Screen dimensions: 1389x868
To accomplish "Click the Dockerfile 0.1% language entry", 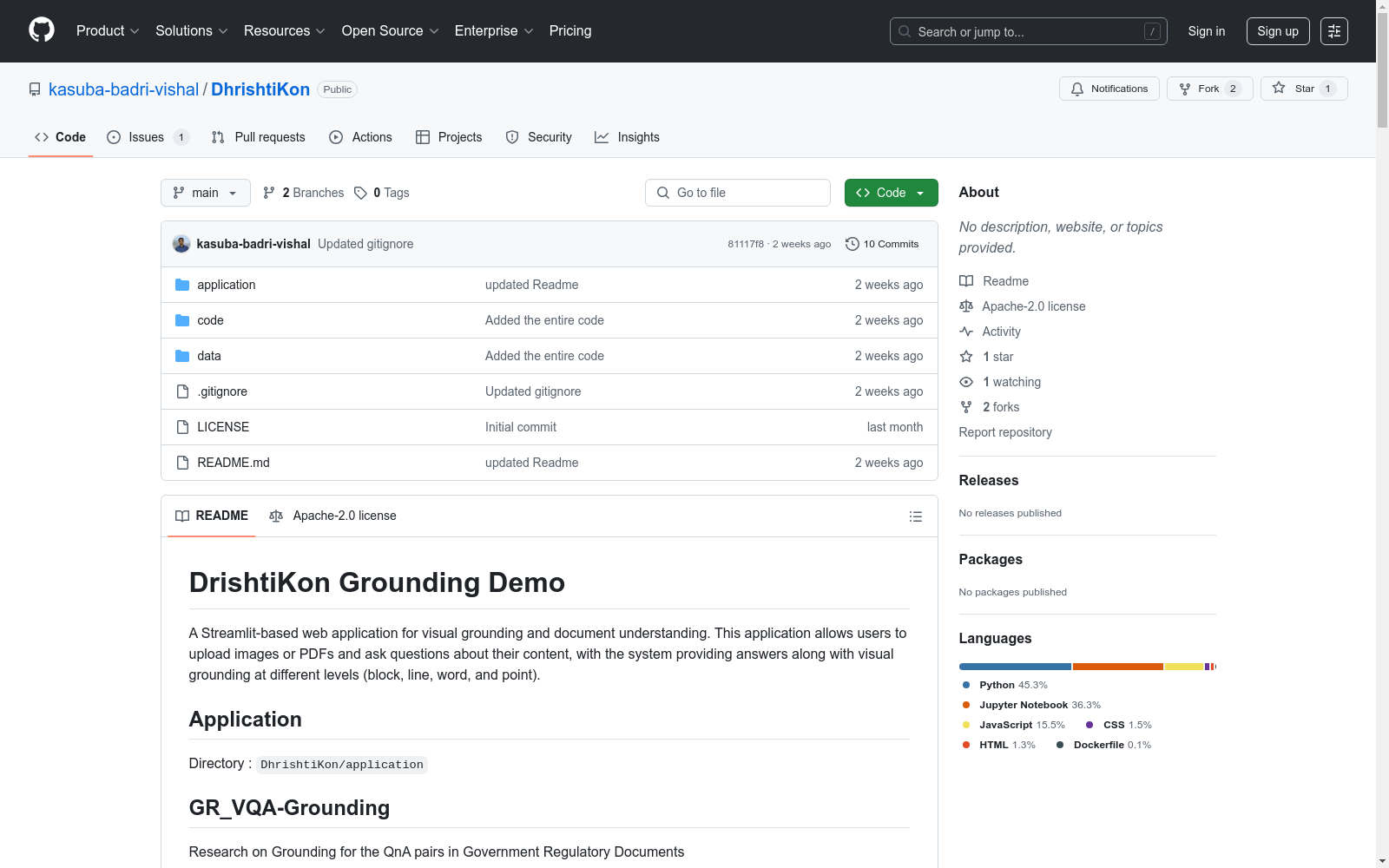I will click(1103, 745).
